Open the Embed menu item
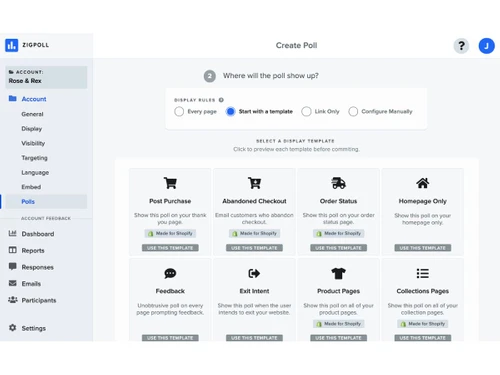Screen dimensions: 500x375 pyautogui.click(x=31, y=187)
